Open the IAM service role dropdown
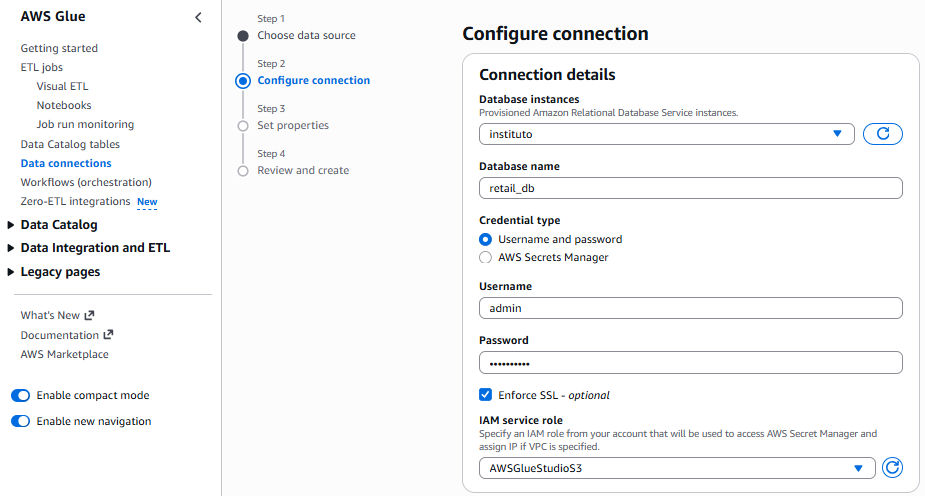 coord(677,468)
